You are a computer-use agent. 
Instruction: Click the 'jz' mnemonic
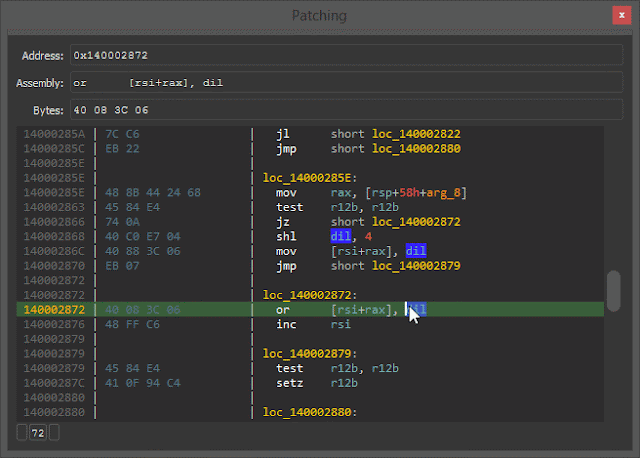pyautogui.click(x=283, y=222)
